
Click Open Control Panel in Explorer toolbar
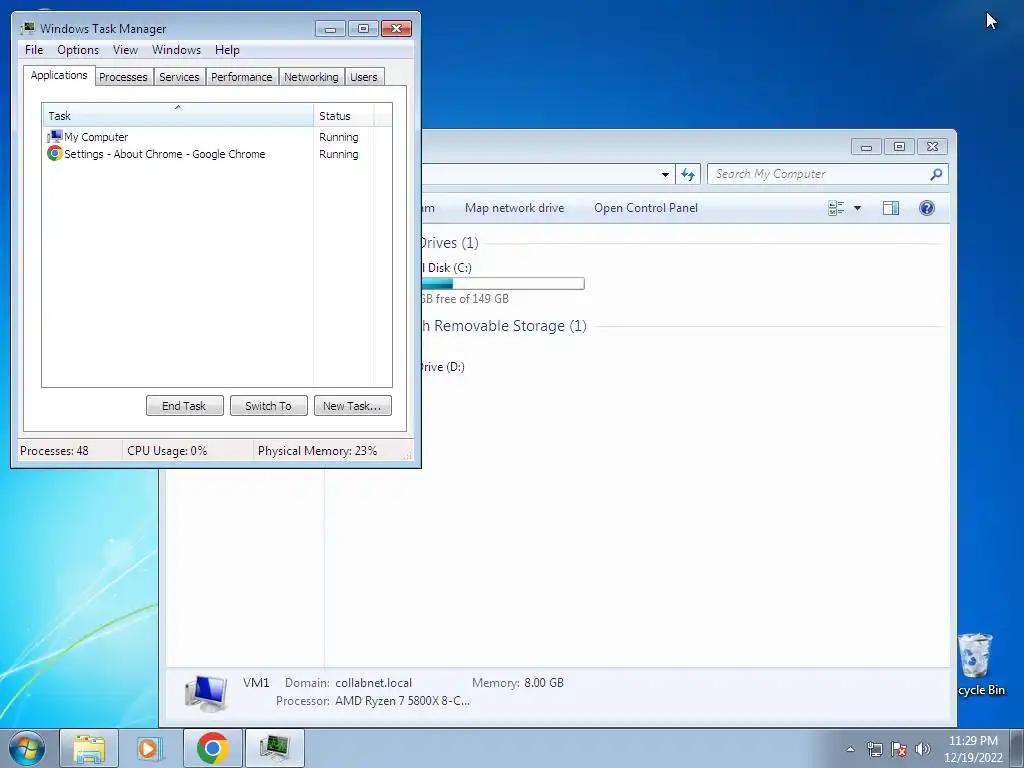coord(646,208)
